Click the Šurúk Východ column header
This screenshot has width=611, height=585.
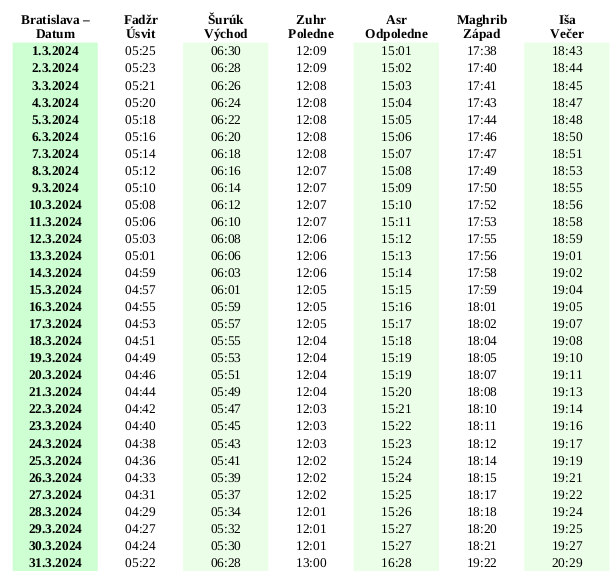click(226, 27)
